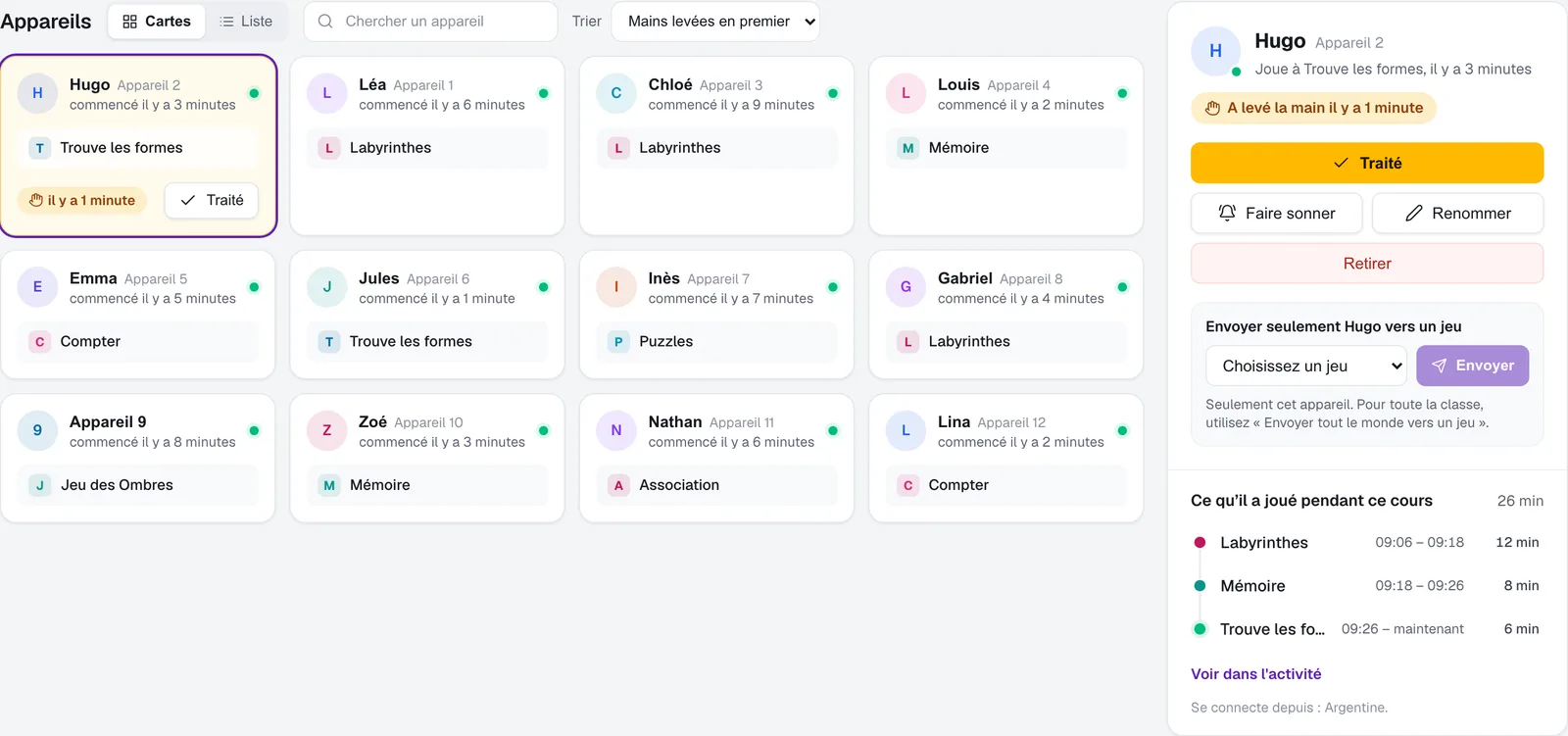Image resolution: width=1568 pixels, height=736 pixels.
Task: Click Association game on Nathan's card
Action: pyautogui.click(x=716, y=485)
